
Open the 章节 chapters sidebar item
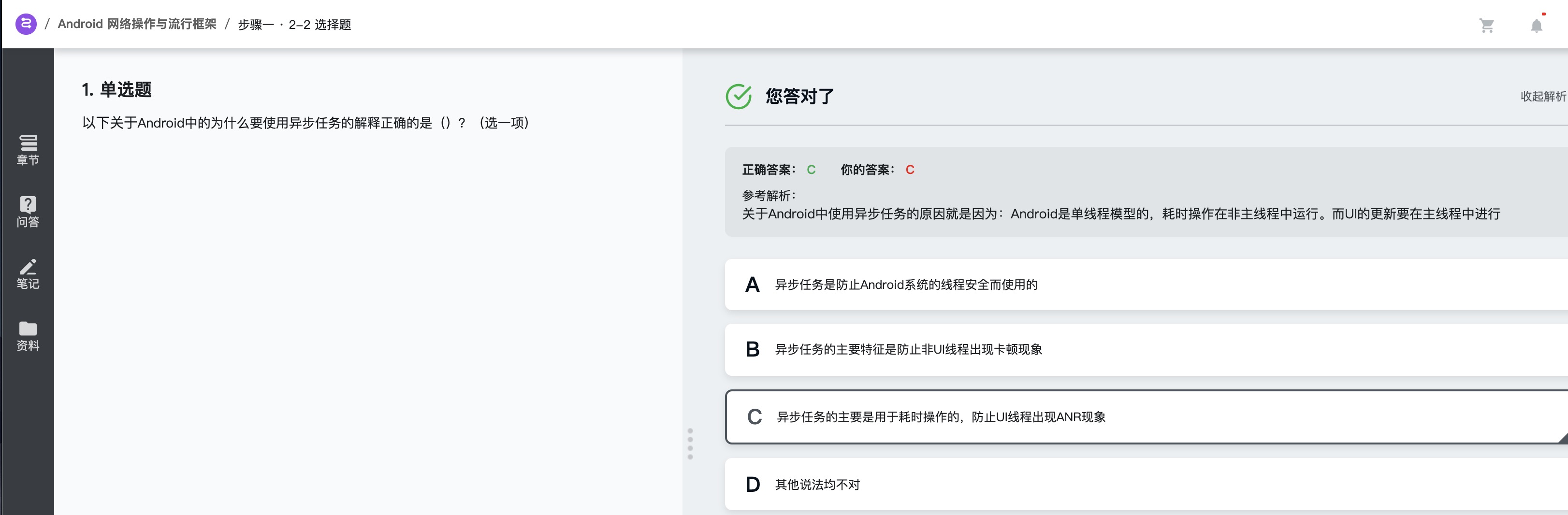click(x=28, y=150)
